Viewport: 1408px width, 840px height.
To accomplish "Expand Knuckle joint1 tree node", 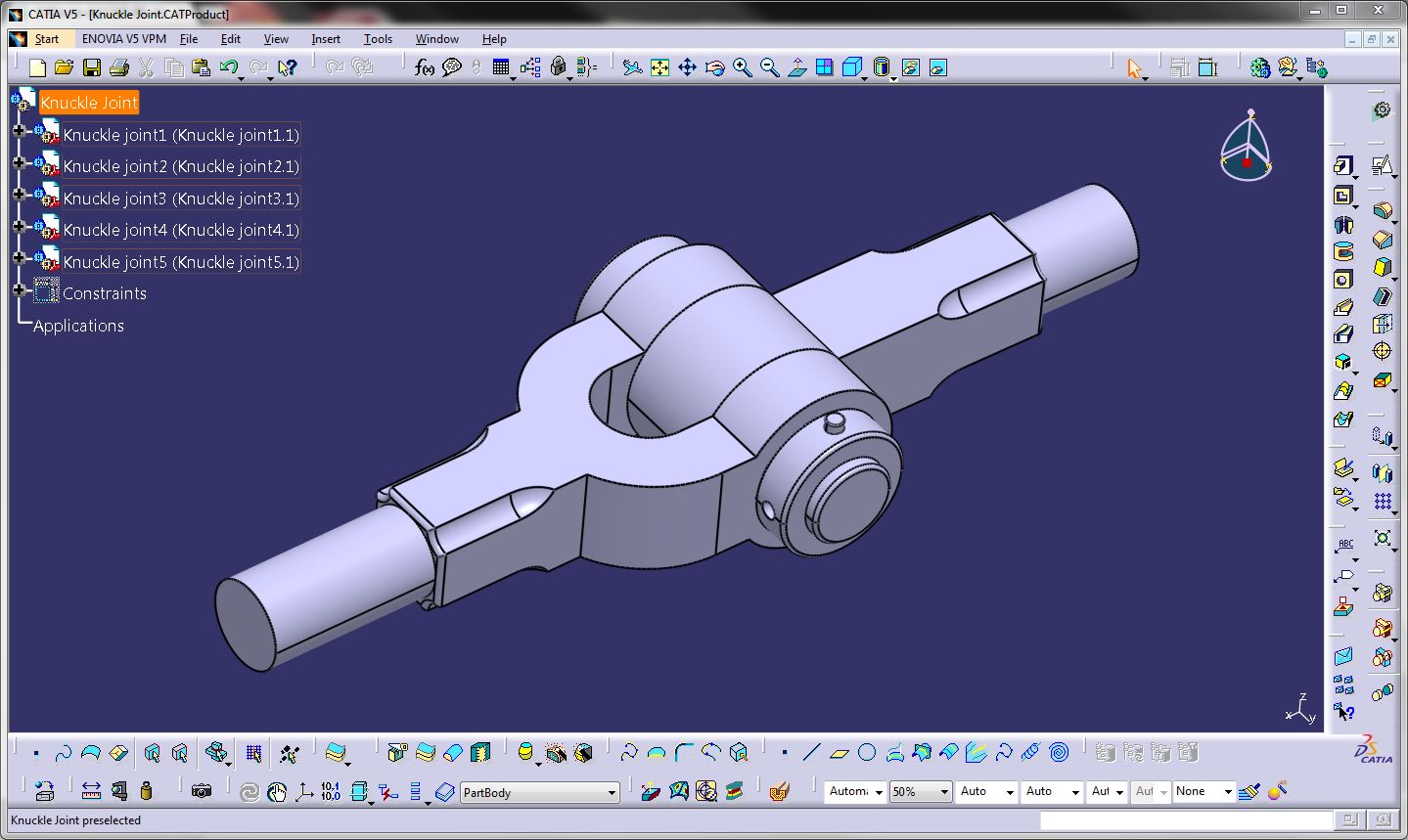I will [x=19, y=131].
